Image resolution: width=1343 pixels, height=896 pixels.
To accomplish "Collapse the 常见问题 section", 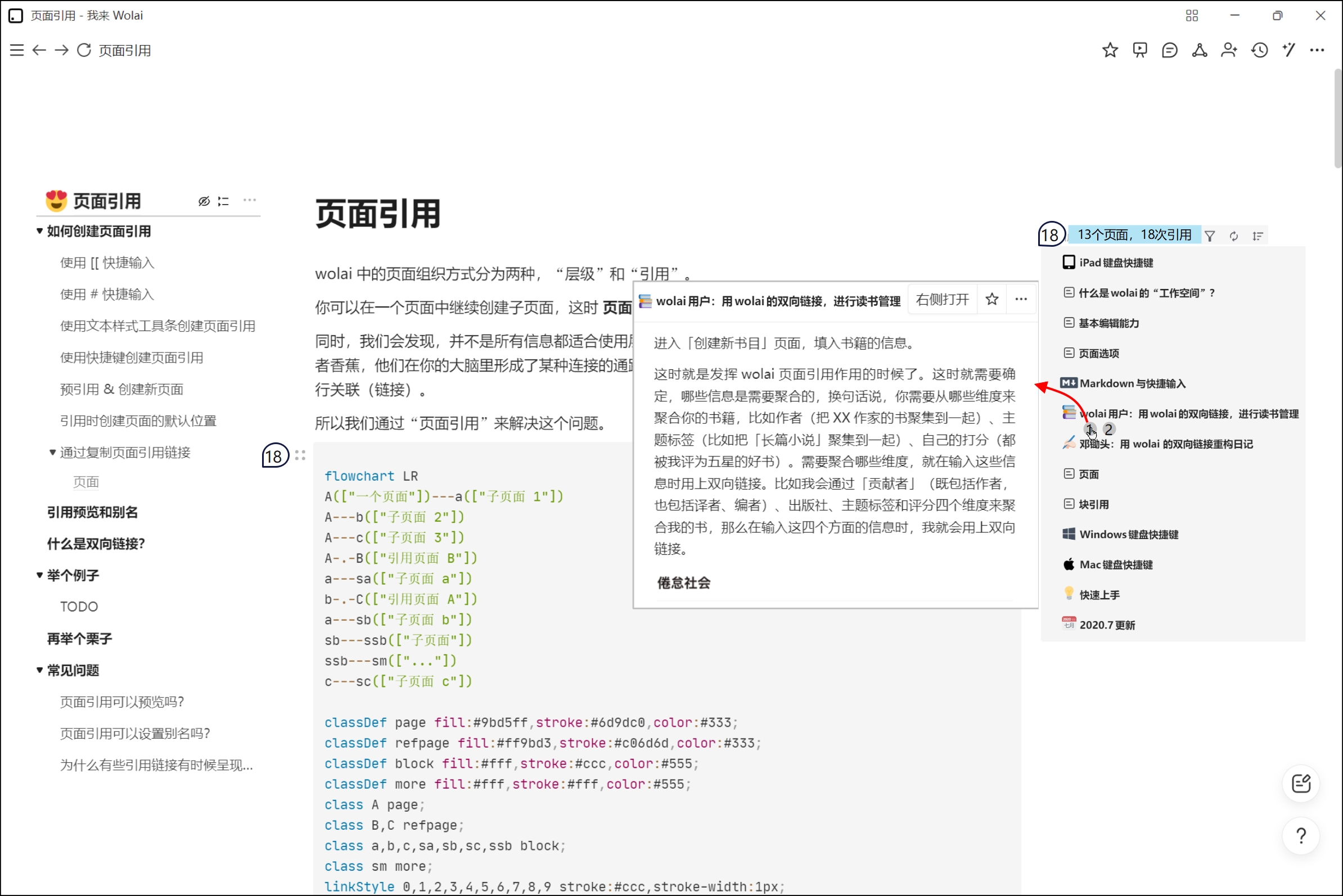I will 39,669.
